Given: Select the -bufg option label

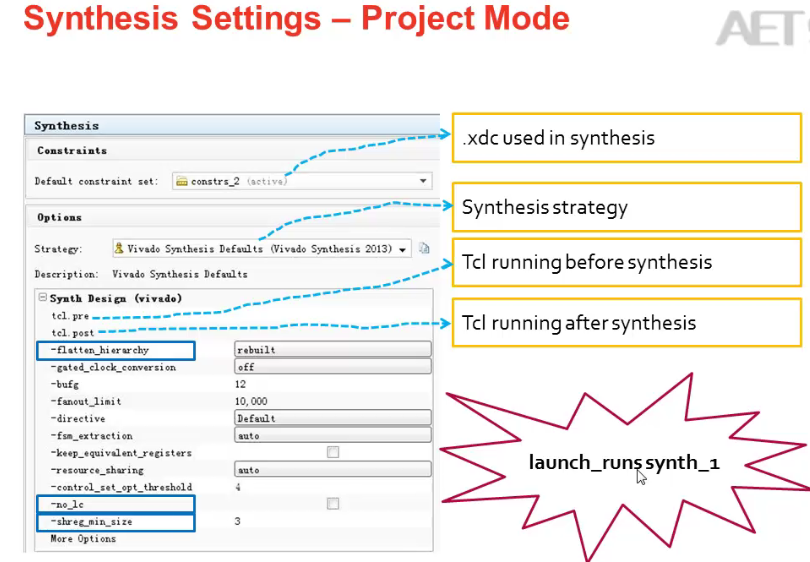Looking at the screenshot, I should coord(65,384).
